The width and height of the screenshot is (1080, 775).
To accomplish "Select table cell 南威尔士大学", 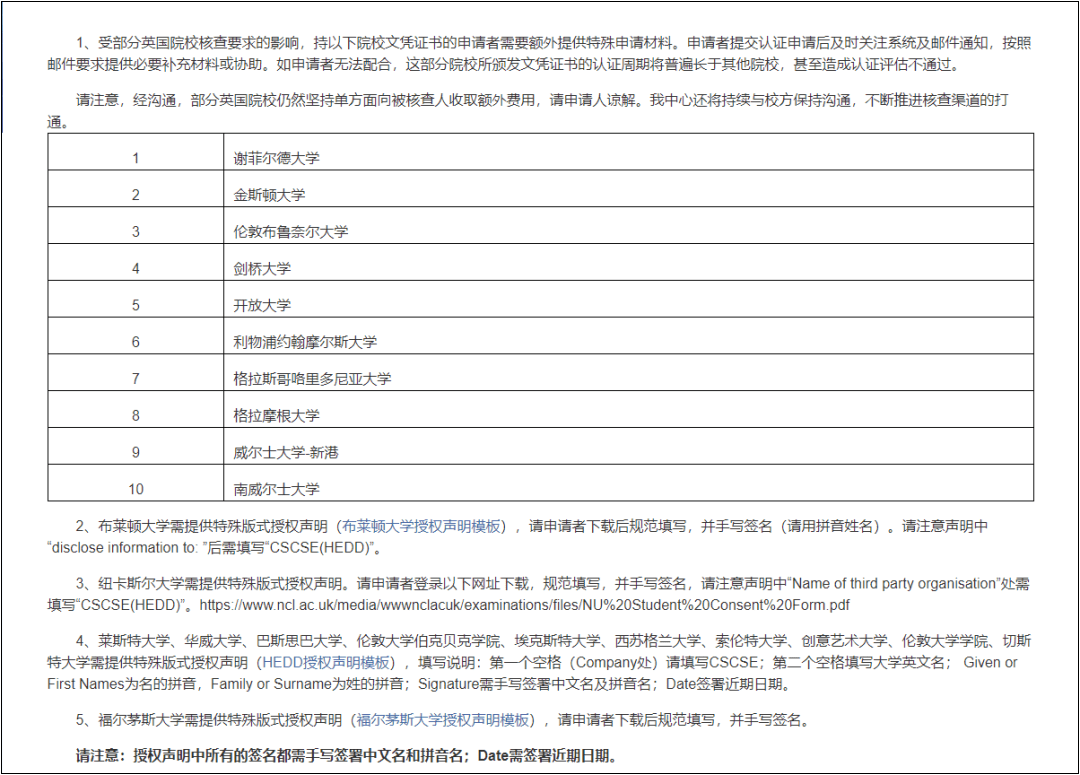I will pos(628,482).
